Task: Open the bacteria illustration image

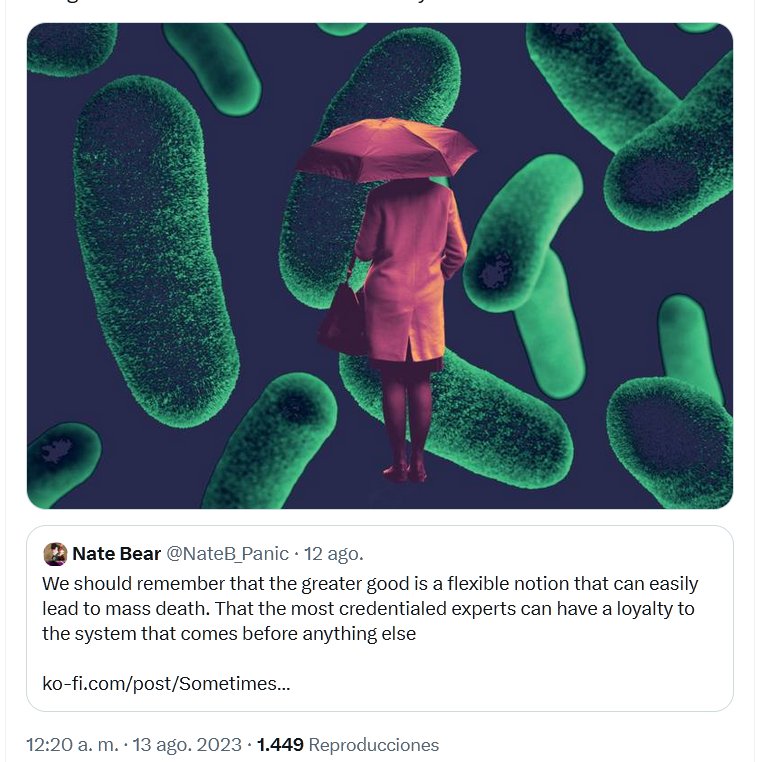Action: pos(379,265)
